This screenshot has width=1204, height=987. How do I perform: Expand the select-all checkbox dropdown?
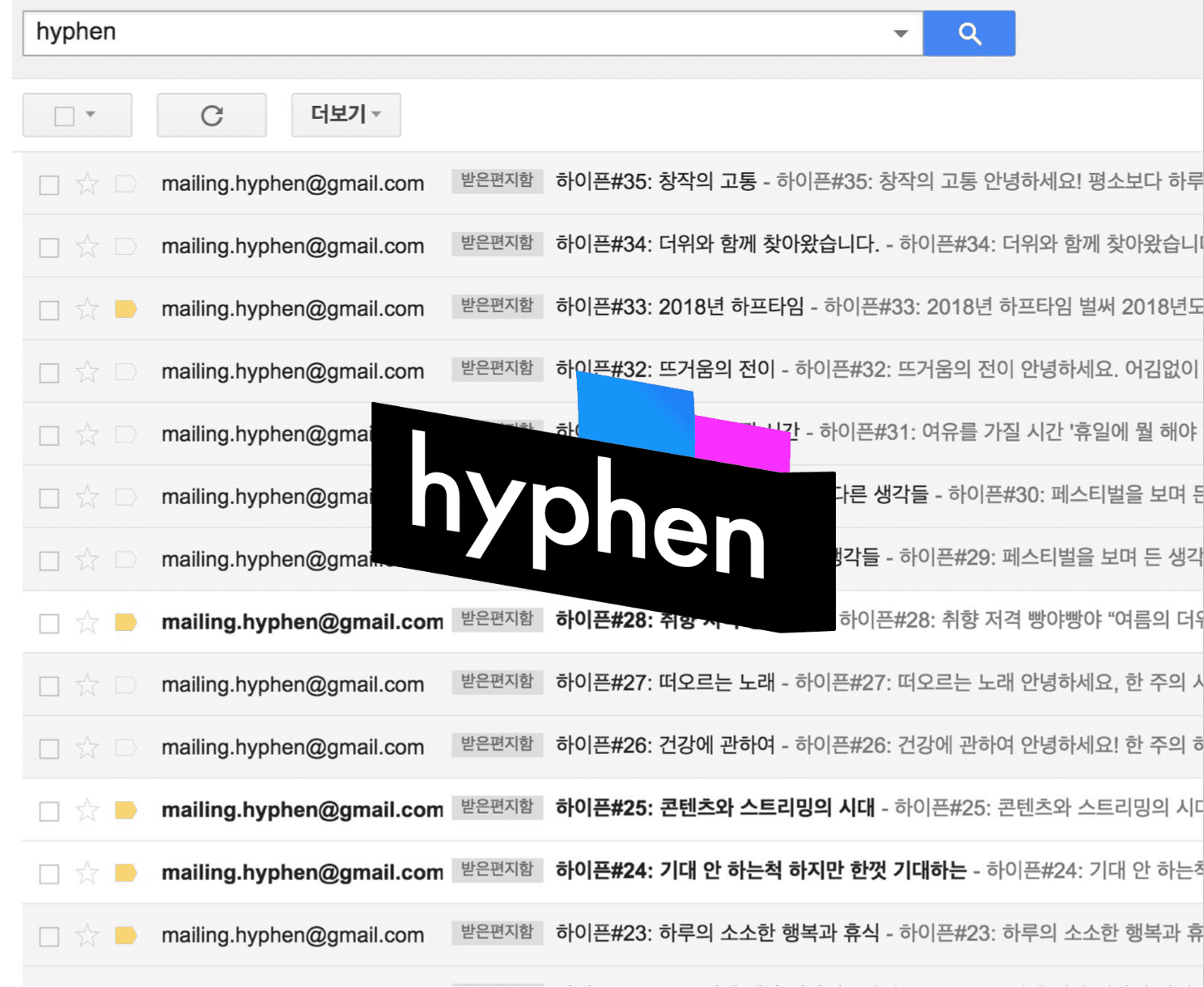91,115
